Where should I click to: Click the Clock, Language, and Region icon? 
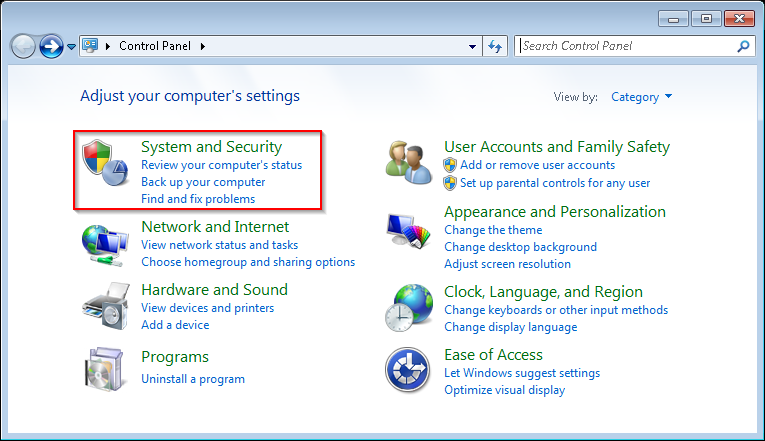pyautogui.click(x=409, y=307)
